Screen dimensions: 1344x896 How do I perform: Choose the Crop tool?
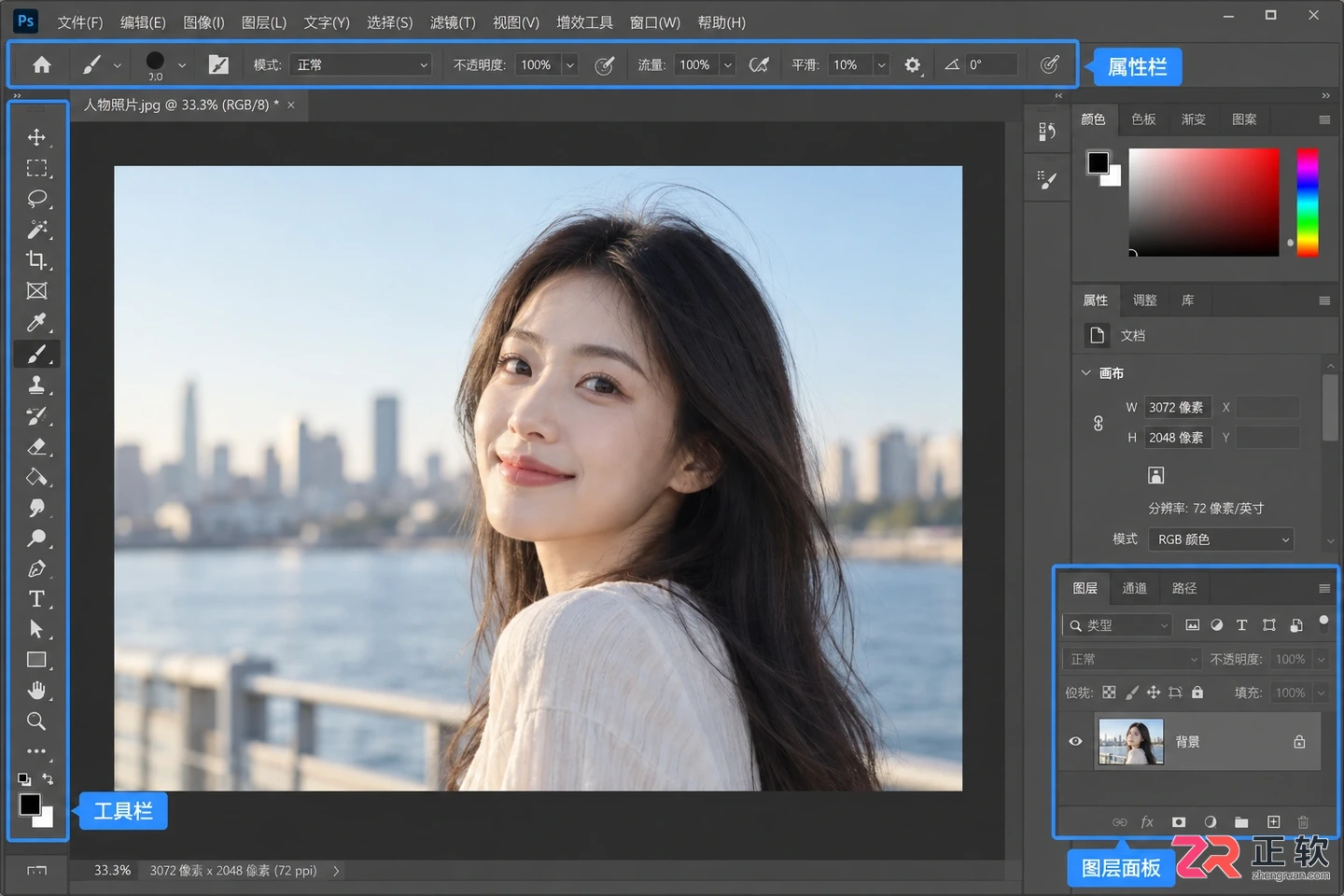(36, 260)
